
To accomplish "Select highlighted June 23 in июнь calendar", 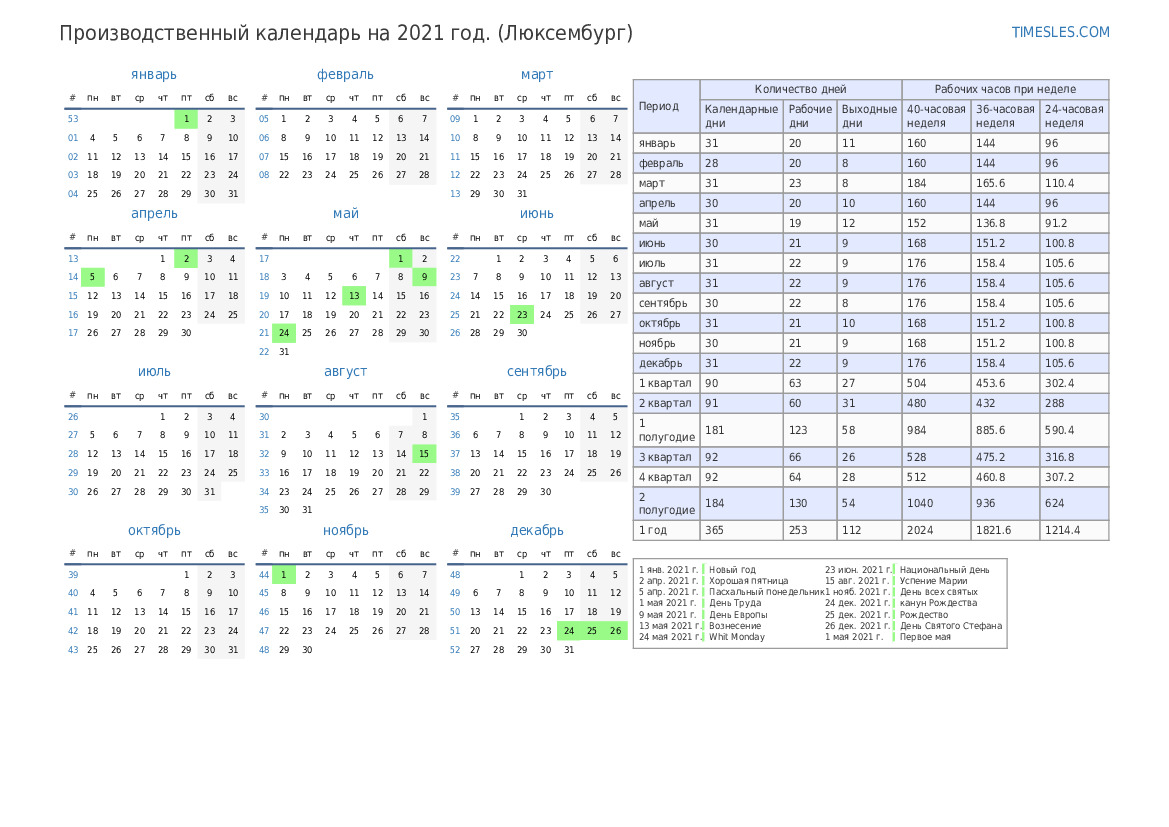I will coord(521,314).
